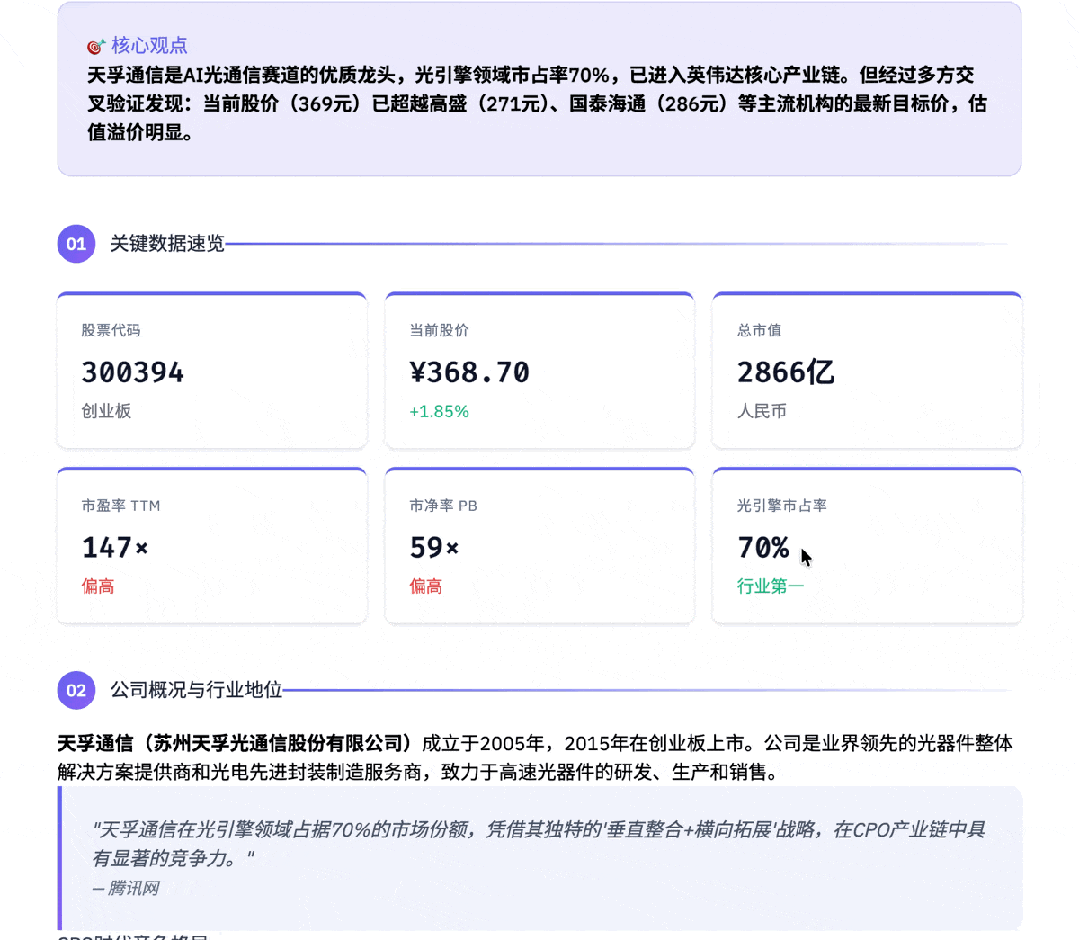Select the 关键数据速览 section heading
The width and height of the screenshot is (1079, 940).
(x=166, y=243)
